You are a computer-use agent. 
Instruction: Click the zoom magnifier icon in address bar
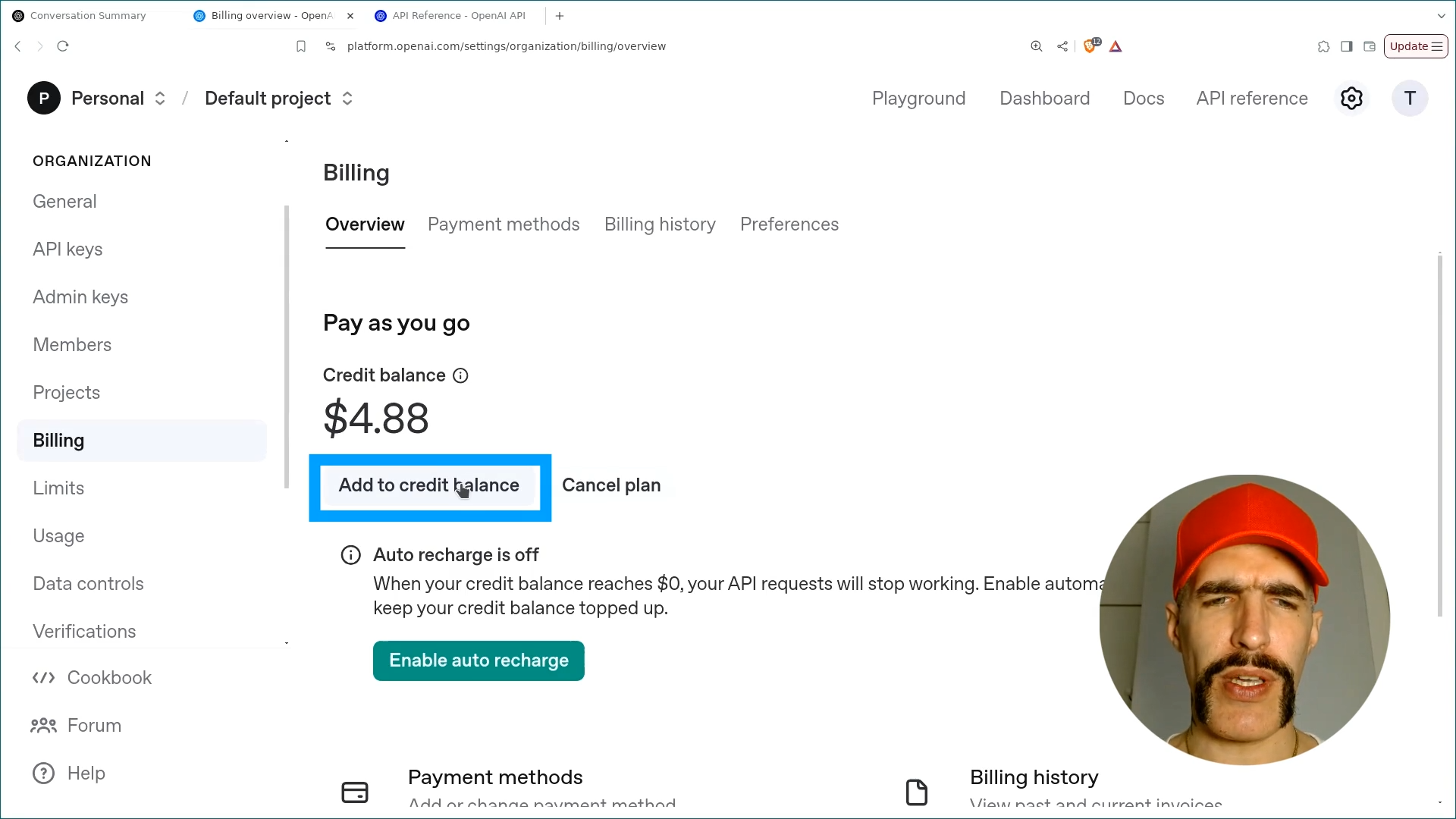(x=1037, y=46)
